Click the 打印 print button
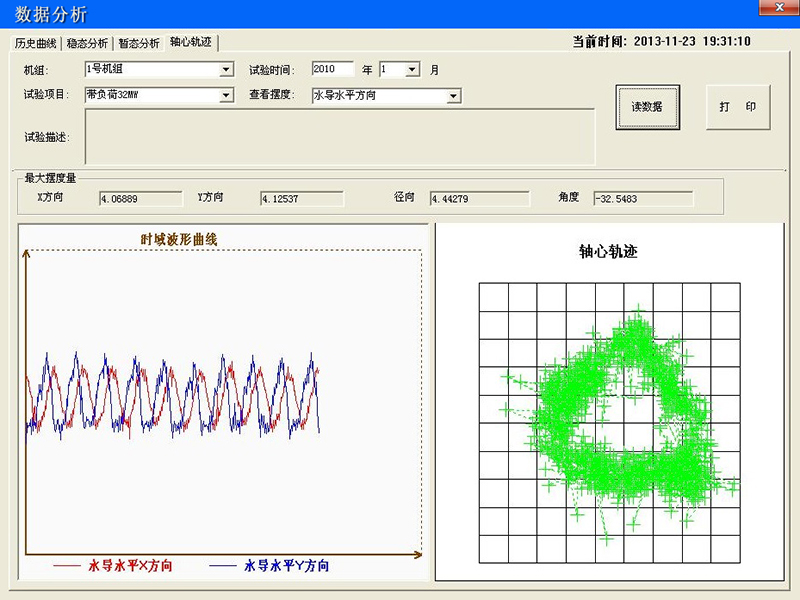The height and width of the screenshot is (600, 800). pyautogui.click(x=738, y=107)
